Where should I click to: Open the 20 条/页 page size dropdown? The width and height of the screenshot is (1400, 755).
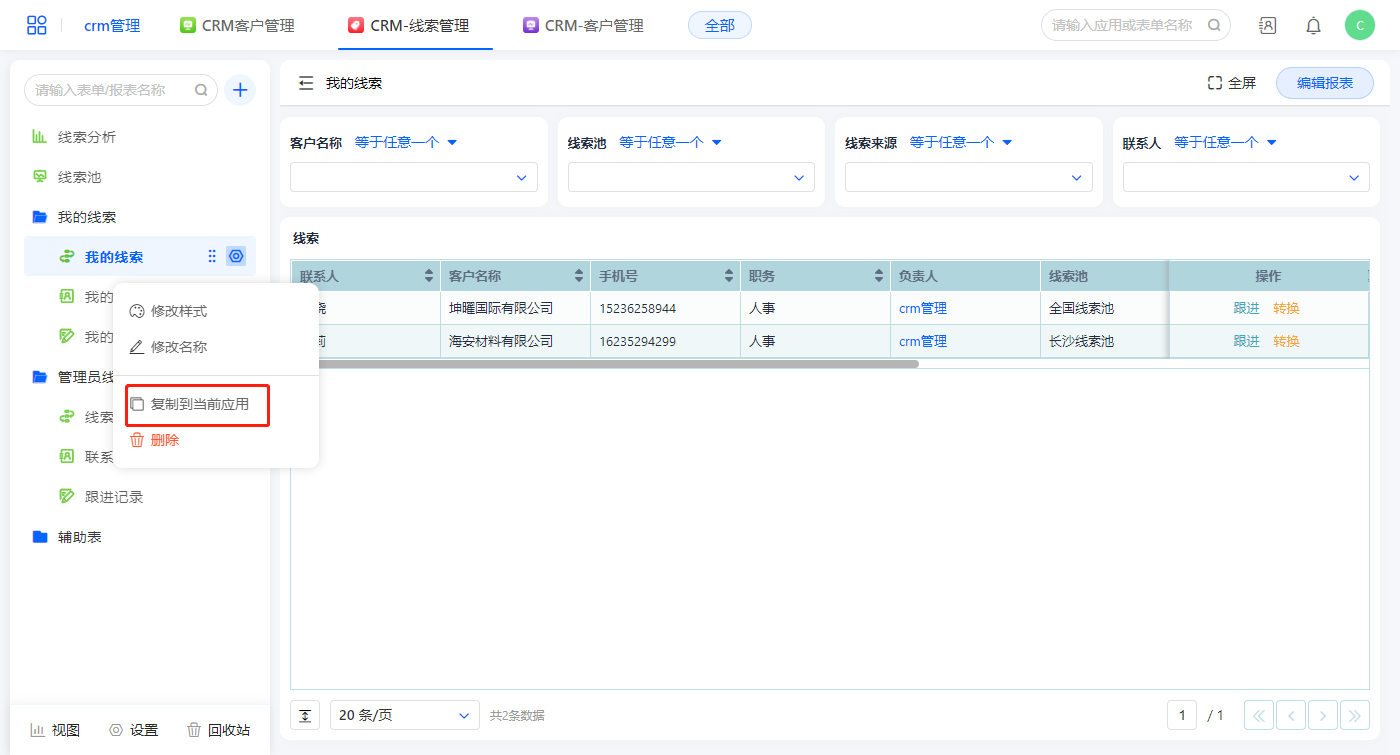404,715
